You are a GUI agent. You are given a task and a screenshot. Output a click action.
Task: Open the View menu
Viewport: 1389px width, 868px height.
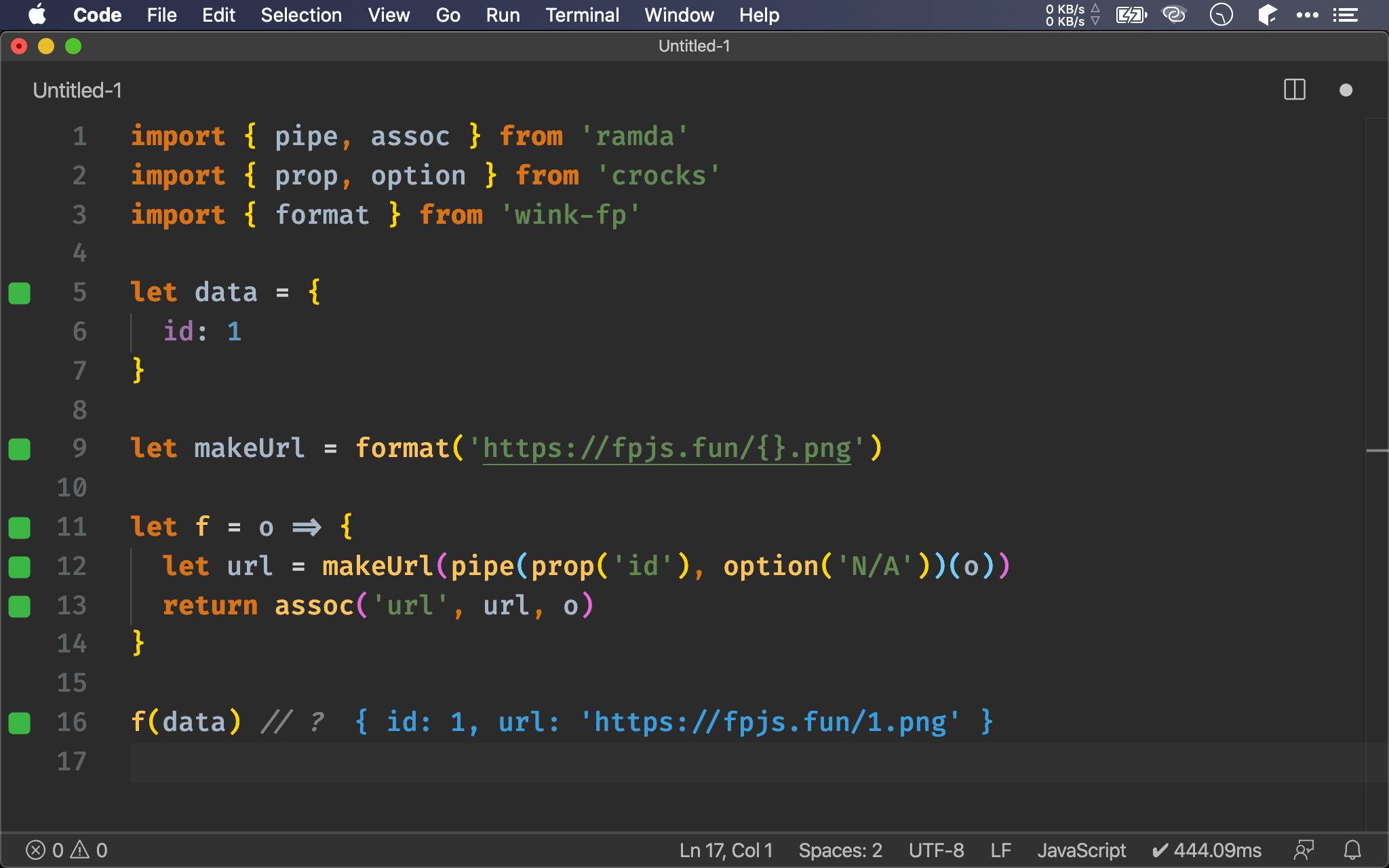click(x=389, y=15)
